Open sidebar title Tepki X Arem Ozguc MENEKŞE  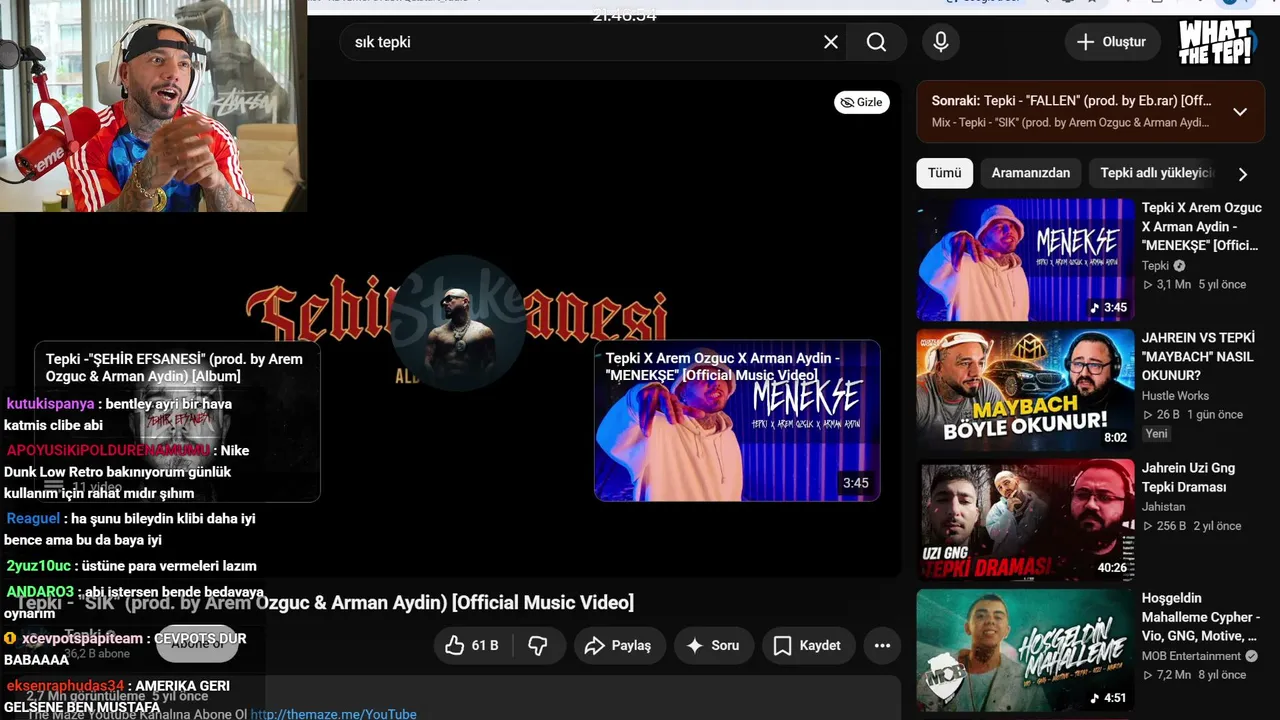pyautogui.click(x=1202, y=226)
